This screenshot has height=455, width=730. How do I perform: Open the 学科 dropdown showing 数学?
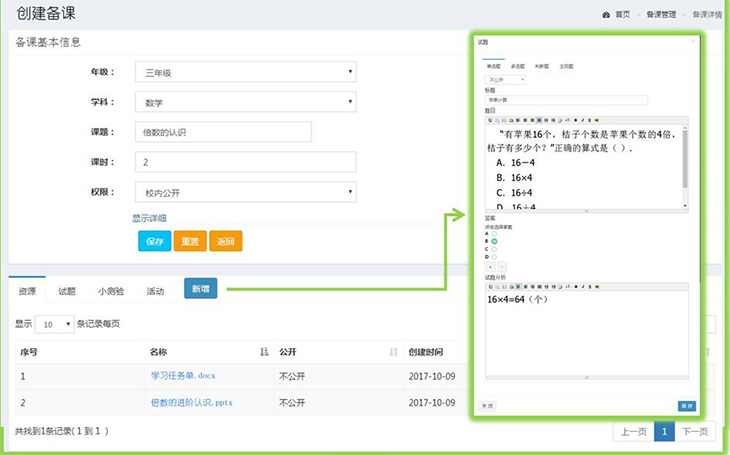pyautogui.click(x=245, y=102)
